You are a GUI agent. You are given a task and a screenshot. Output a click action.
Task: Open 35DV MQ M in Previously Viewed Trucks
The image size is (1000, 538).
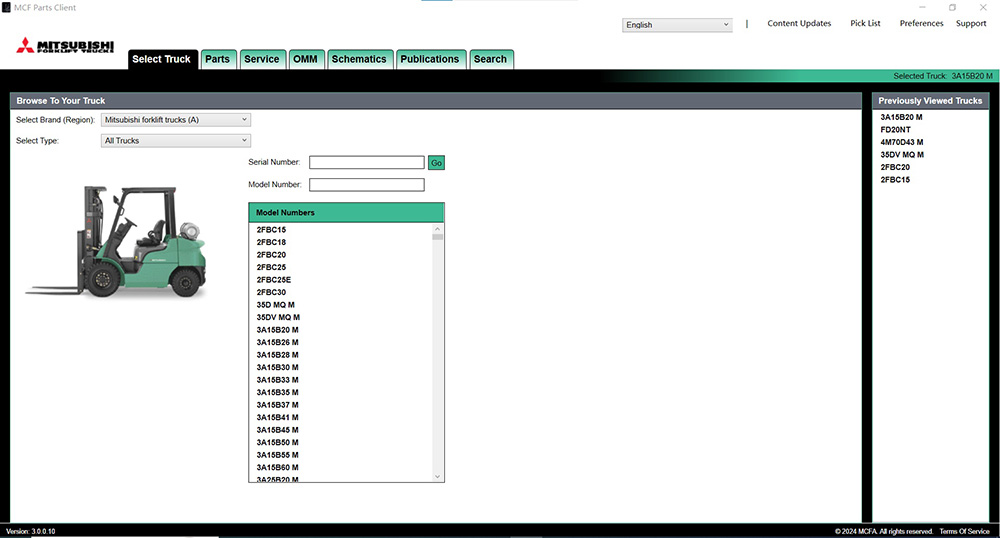(x=902, y=155)
